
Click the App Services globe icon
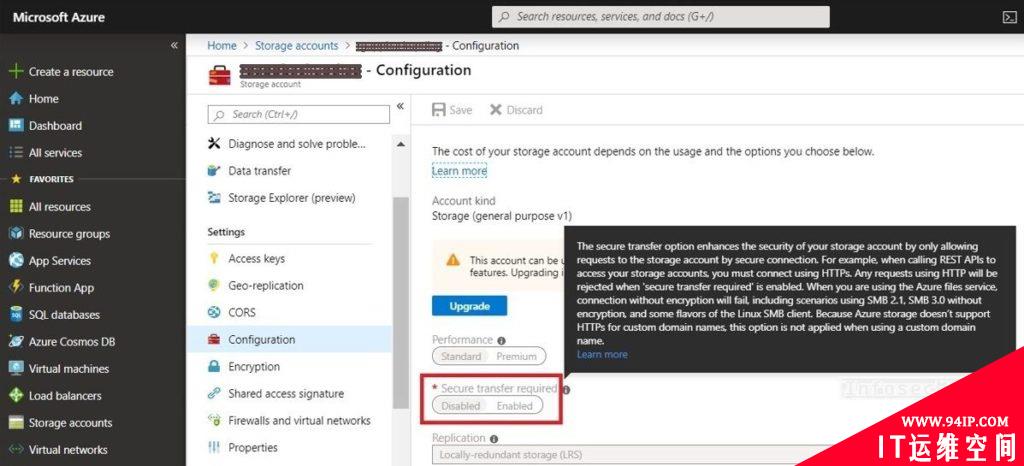click(16, 260)
